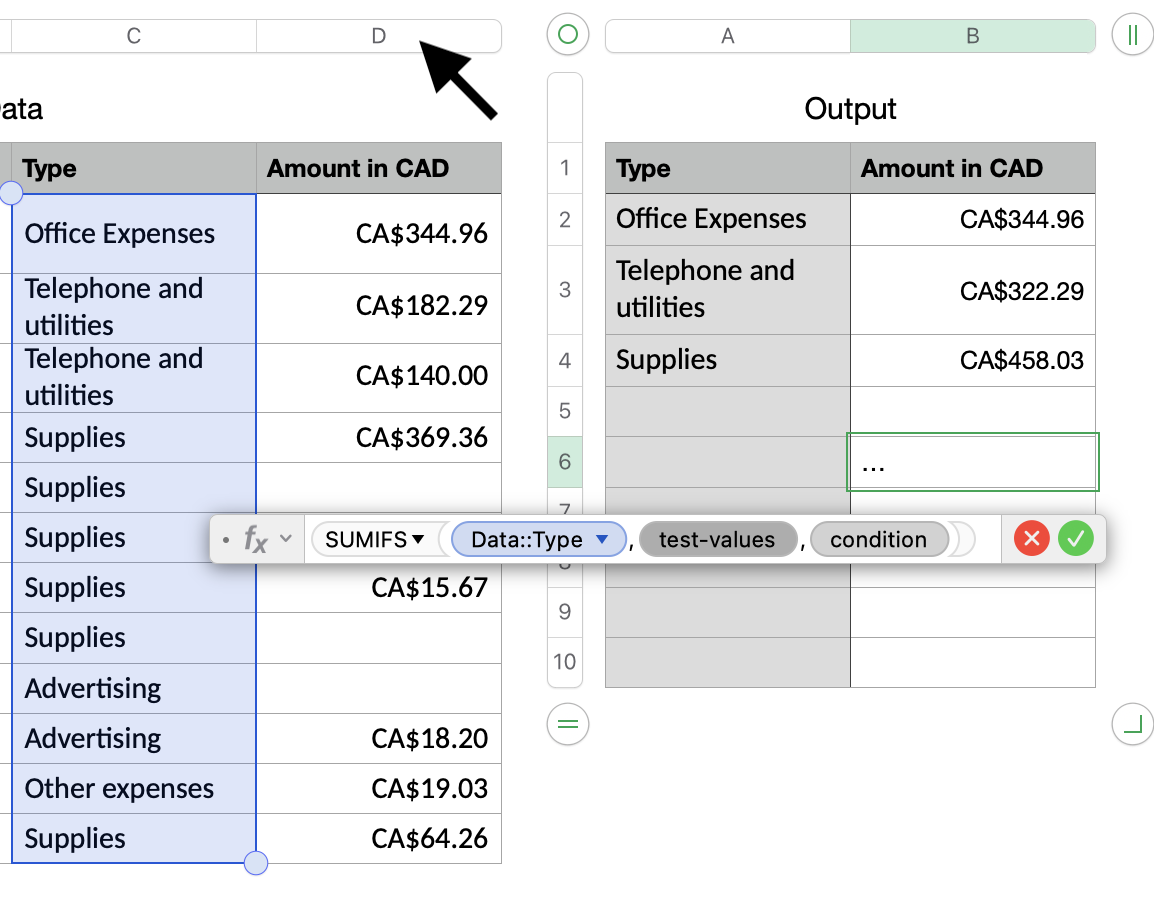Accept the formula with green checkmark
The width and height of the screenshot is (1154, 906).
coord(1076,540)
